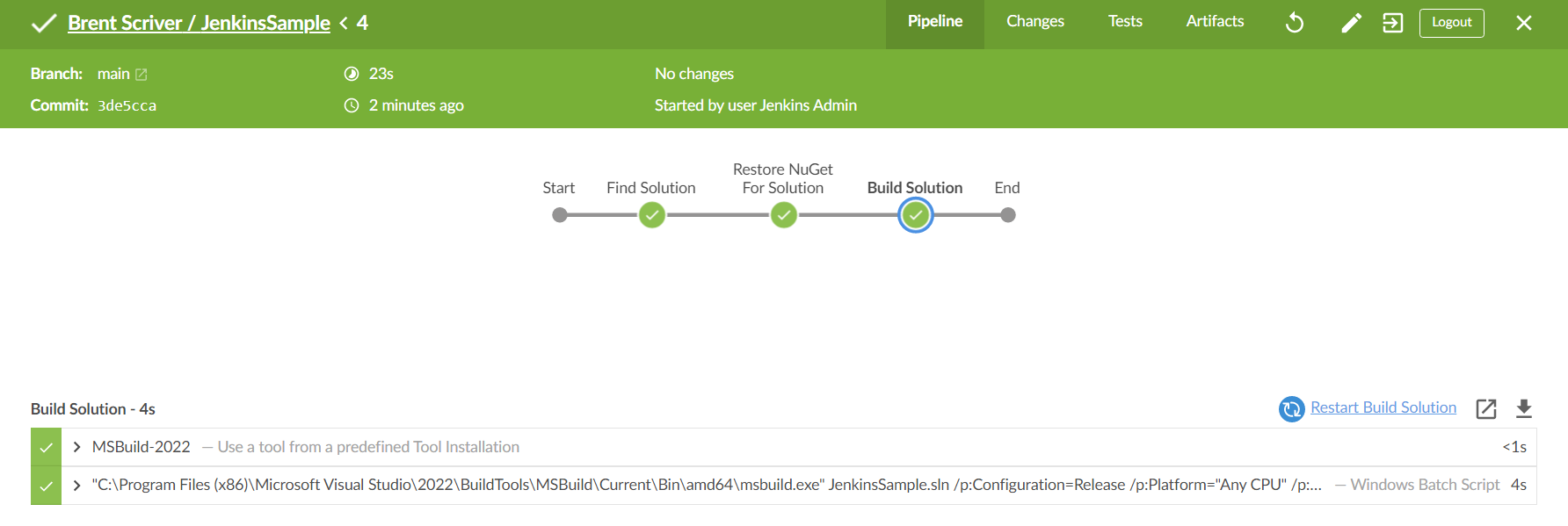
Task: Select the Build Solution stage node
Action: [916, 215]
